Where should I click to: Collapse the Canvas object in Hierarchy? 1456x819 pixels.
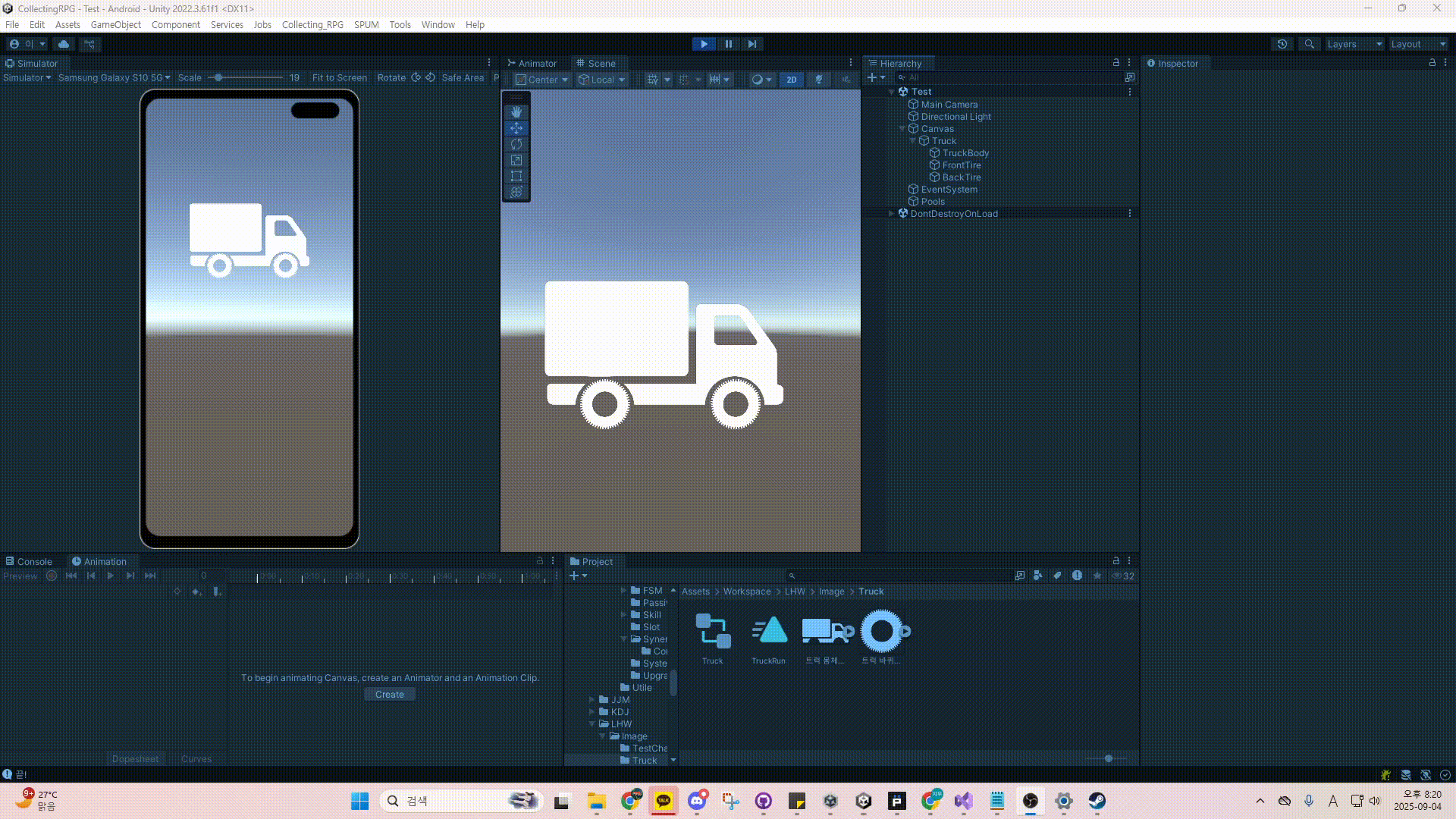click(902, 129)
